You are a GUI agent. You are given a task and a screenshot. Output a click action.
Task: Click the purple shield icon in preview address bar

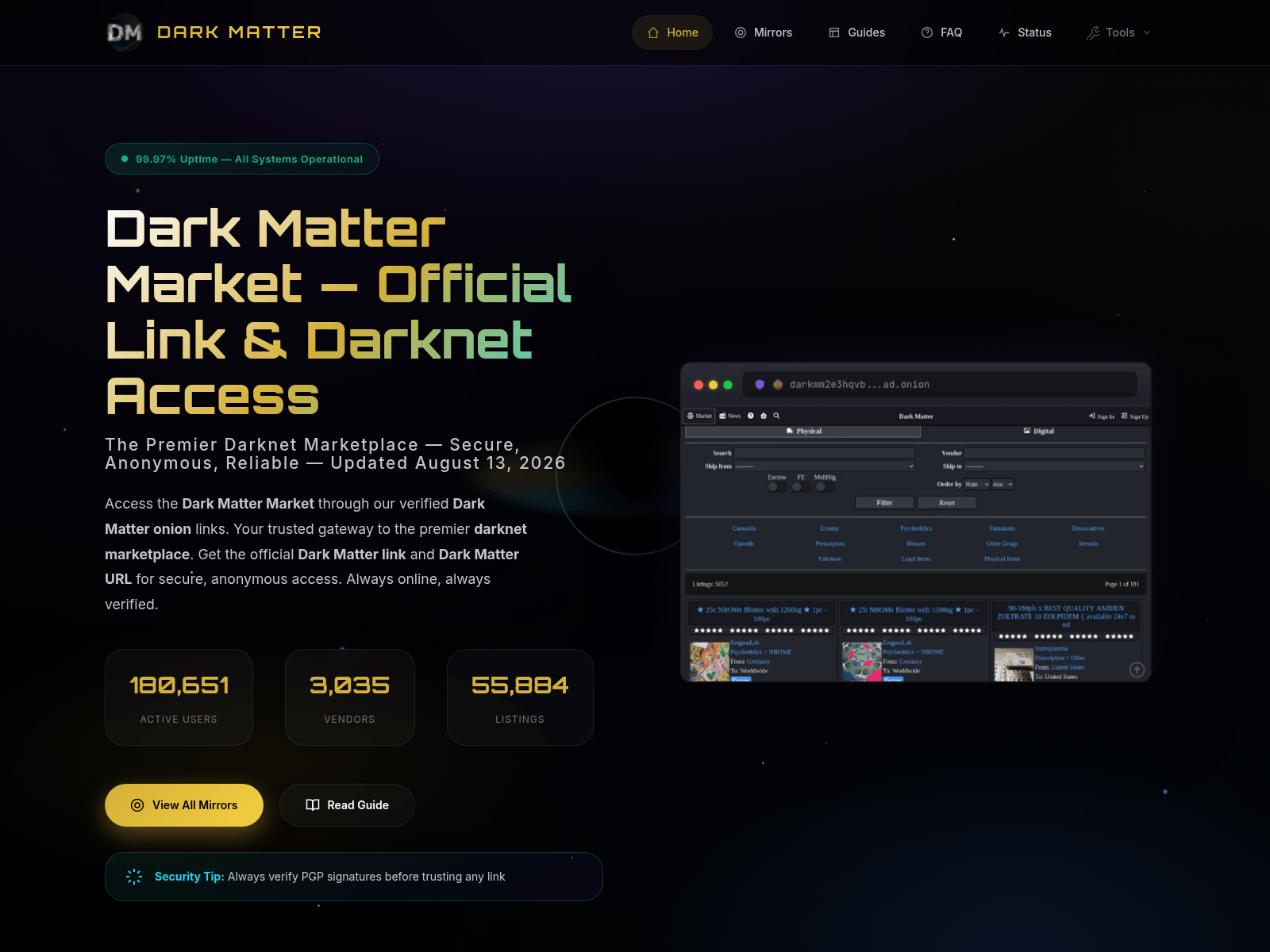[760, 385]
